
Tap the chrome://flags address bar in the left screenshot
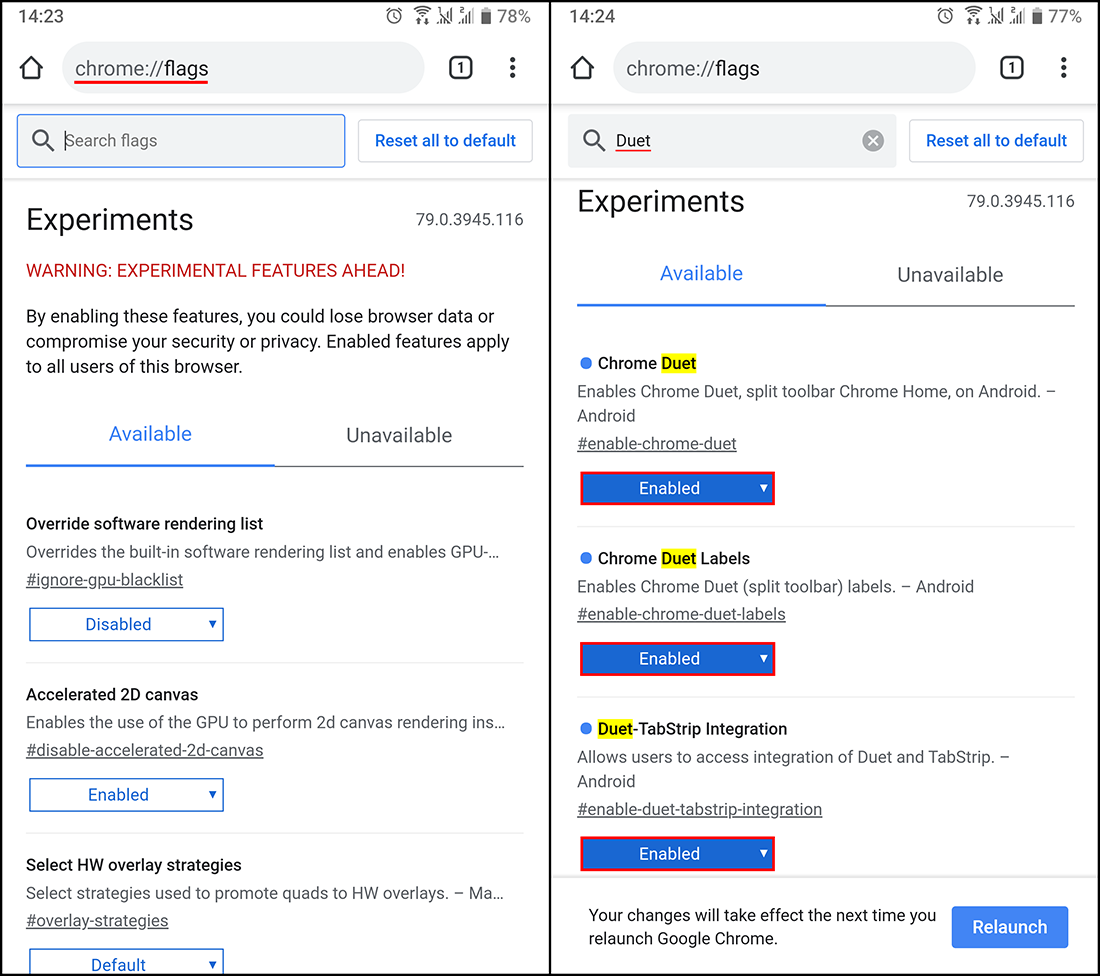tap(243, 68)
